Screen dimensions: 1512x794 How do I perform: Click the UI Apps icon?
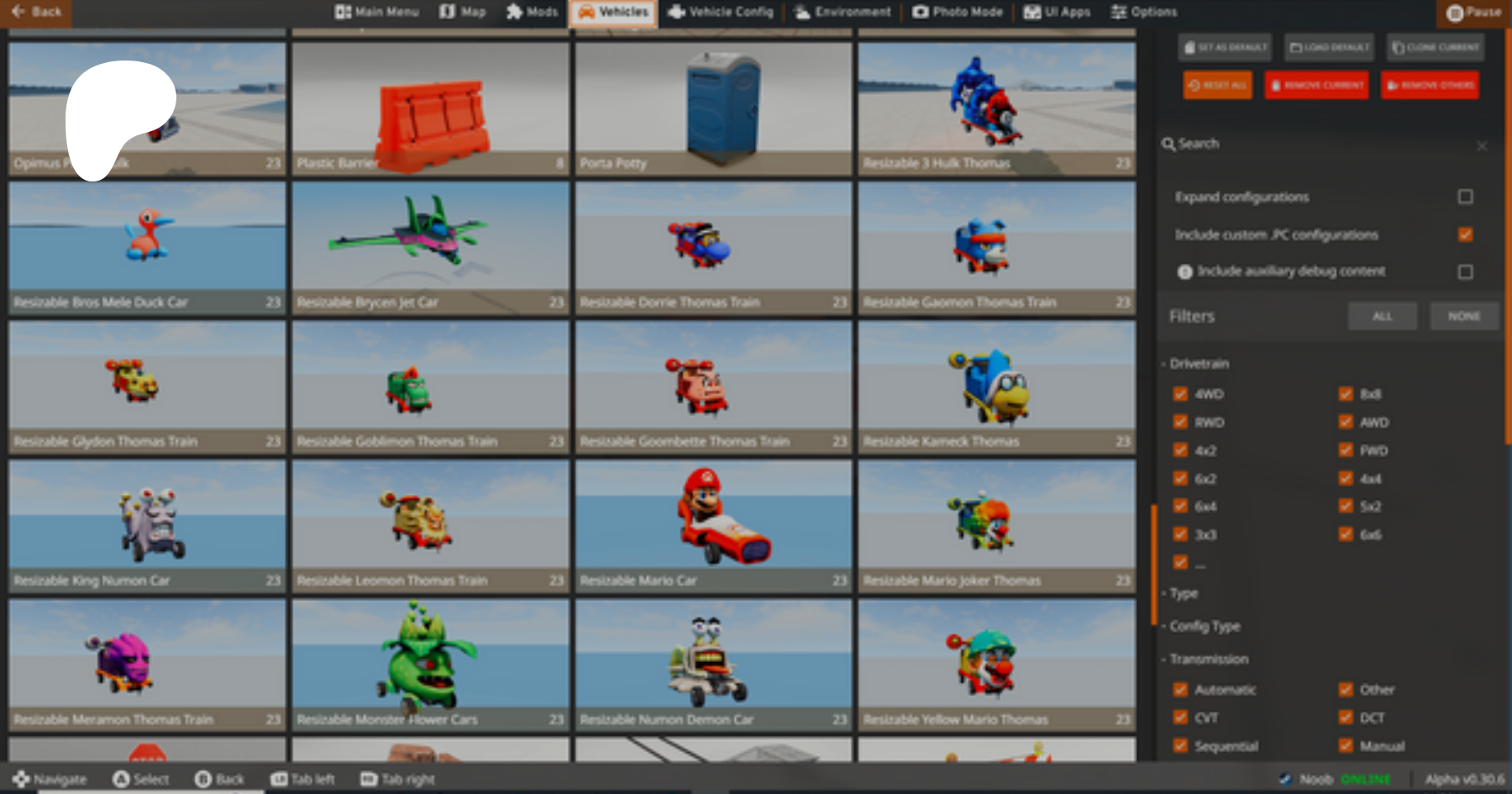point(1032,12)
